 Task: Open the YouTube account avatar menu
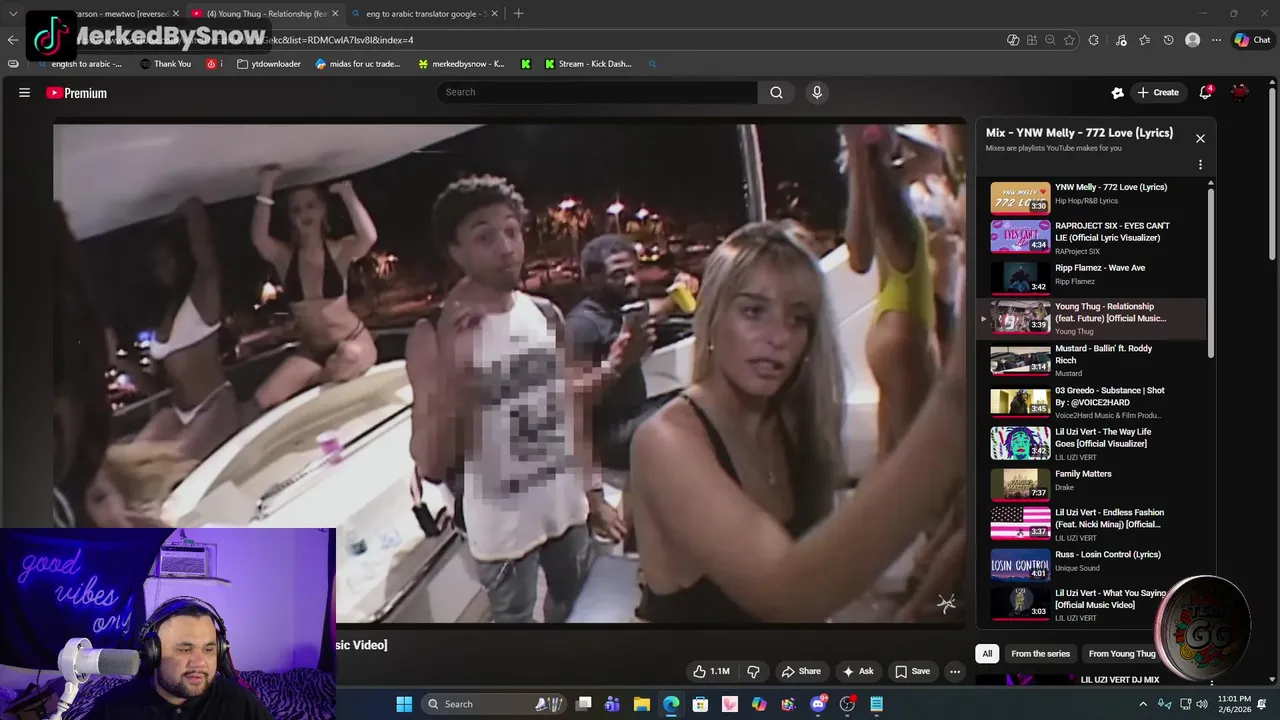point(1240,92)
